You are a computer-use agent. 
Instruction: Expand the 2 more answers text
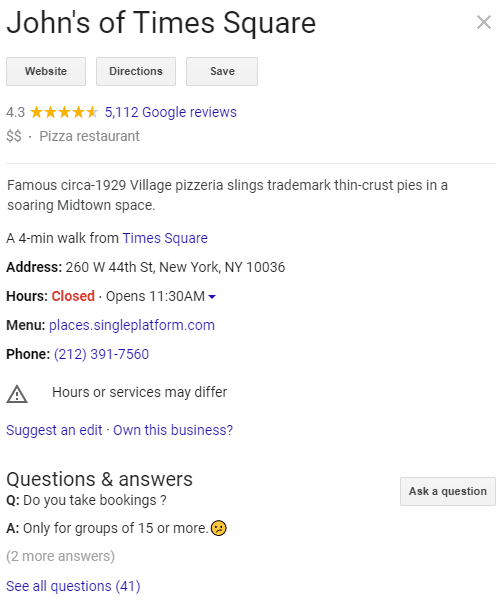(61, 556)
